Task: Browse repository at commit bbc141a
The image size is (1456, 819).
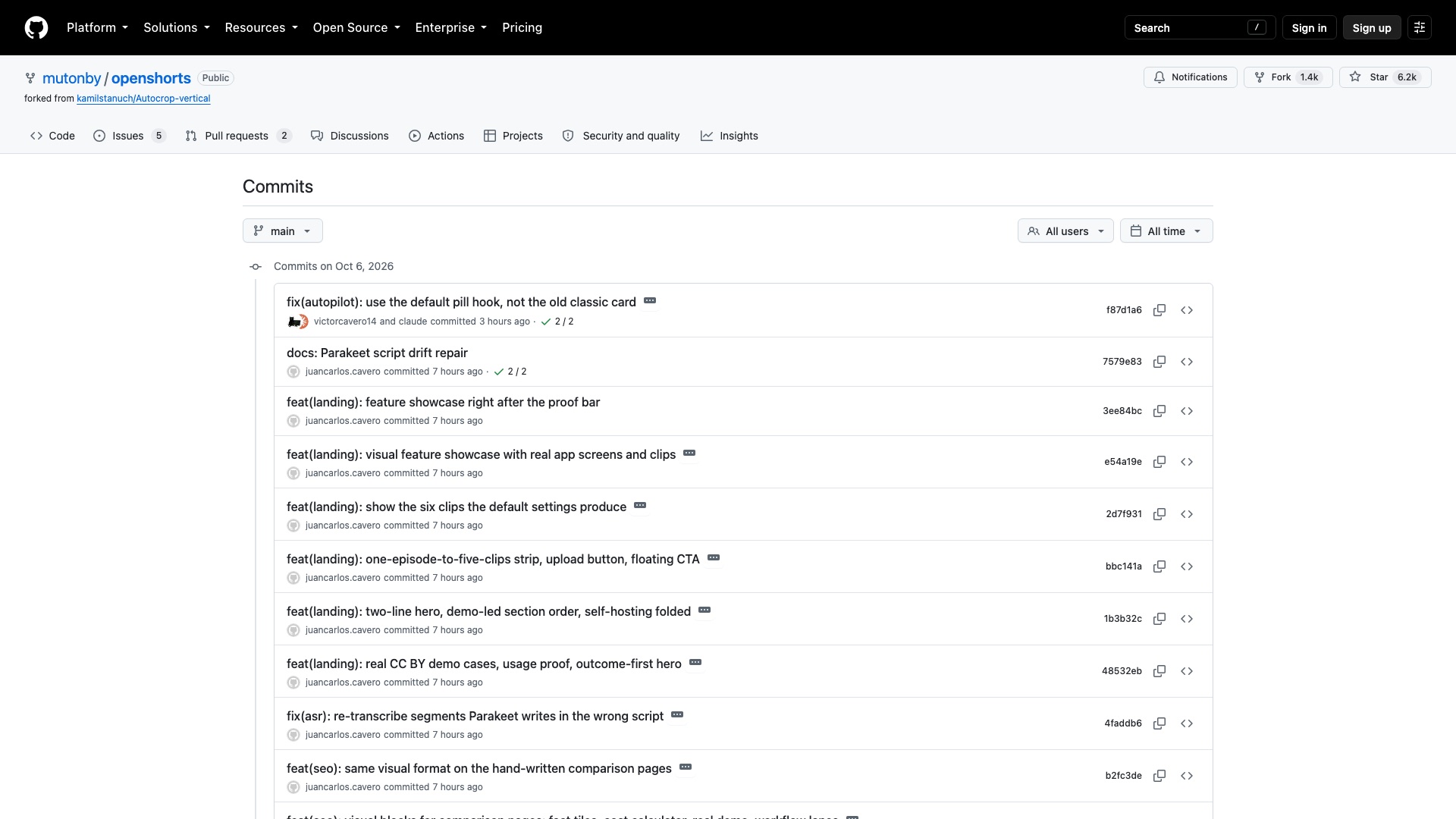Action: 1187,566
